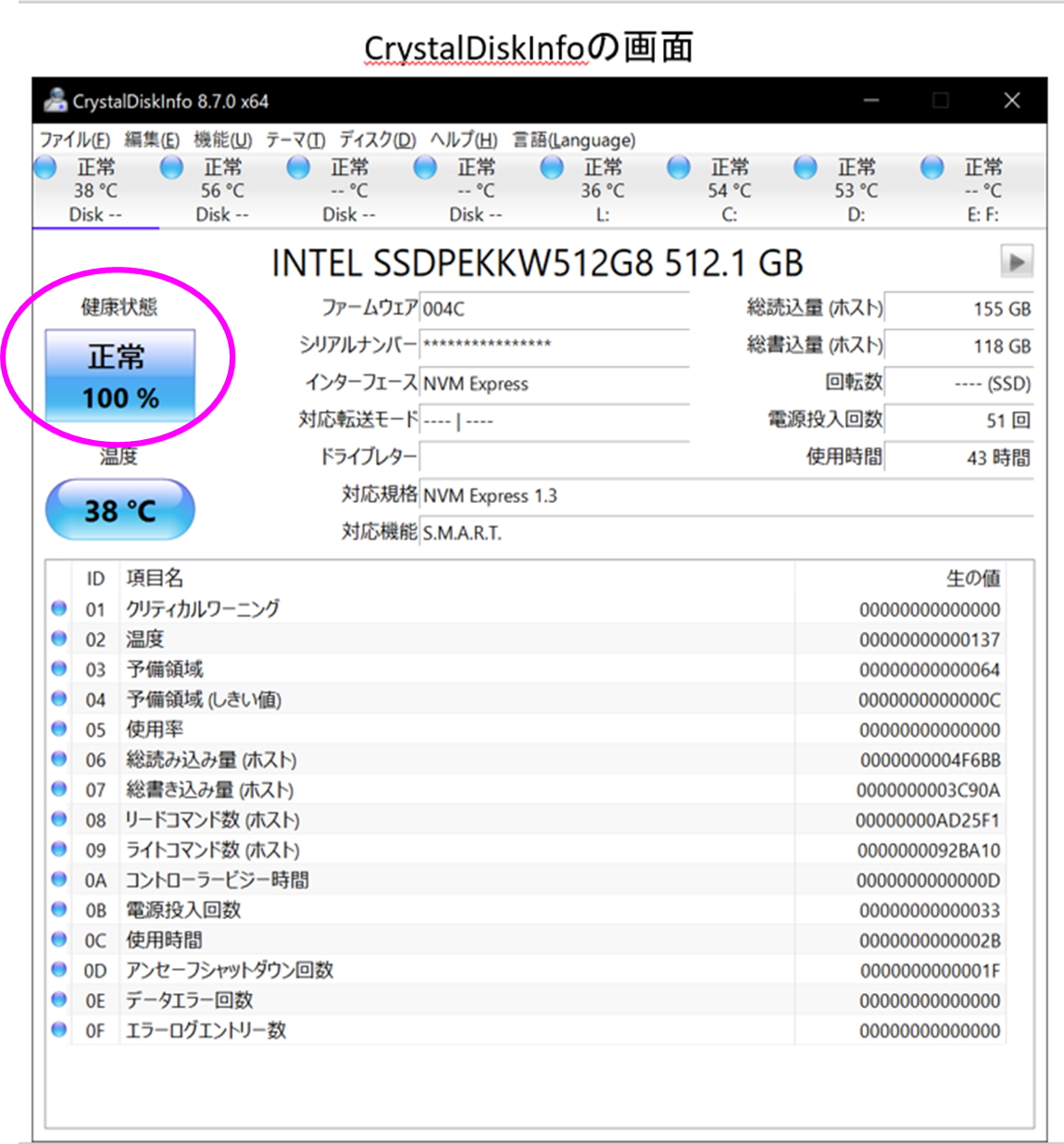This screenshot has height=1144, width=1064.
Task: Click the model title INTEL SSDPEKKW512G8 512.1 GB
Action: click(537, 264)
